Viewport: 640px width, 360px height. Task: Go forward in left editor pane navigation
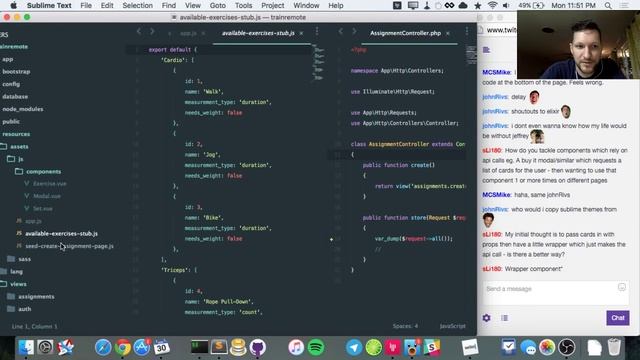[x=152, y=31]
